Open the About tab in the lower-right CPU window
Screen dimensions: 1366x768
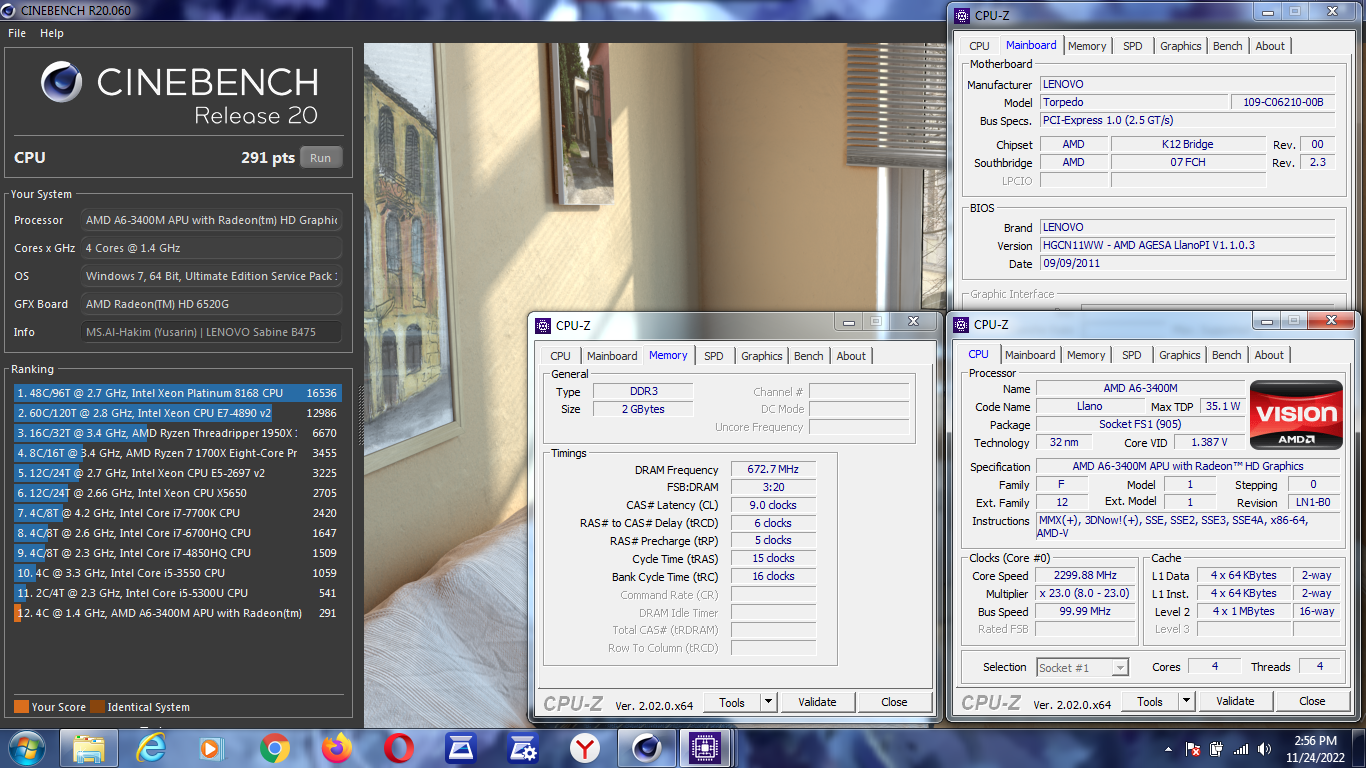pyautogui.click(x=1269, y=355)
